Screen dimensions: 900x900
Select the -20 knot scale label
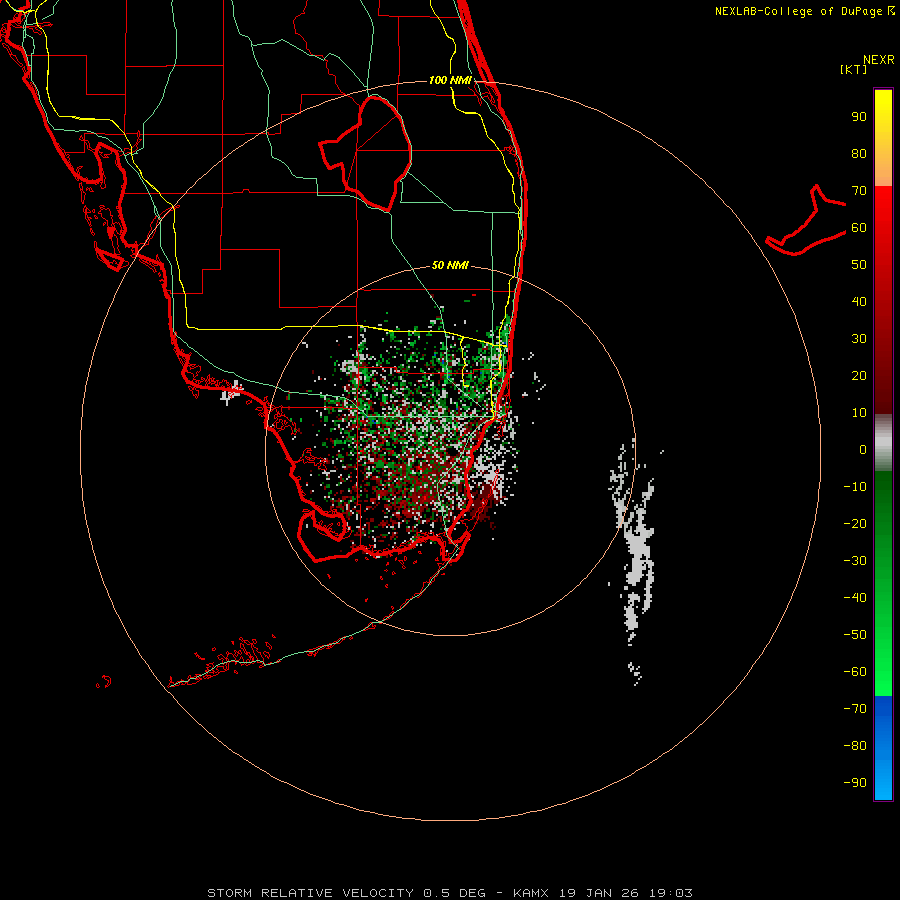pyautogui.click(x=855, y=524)
